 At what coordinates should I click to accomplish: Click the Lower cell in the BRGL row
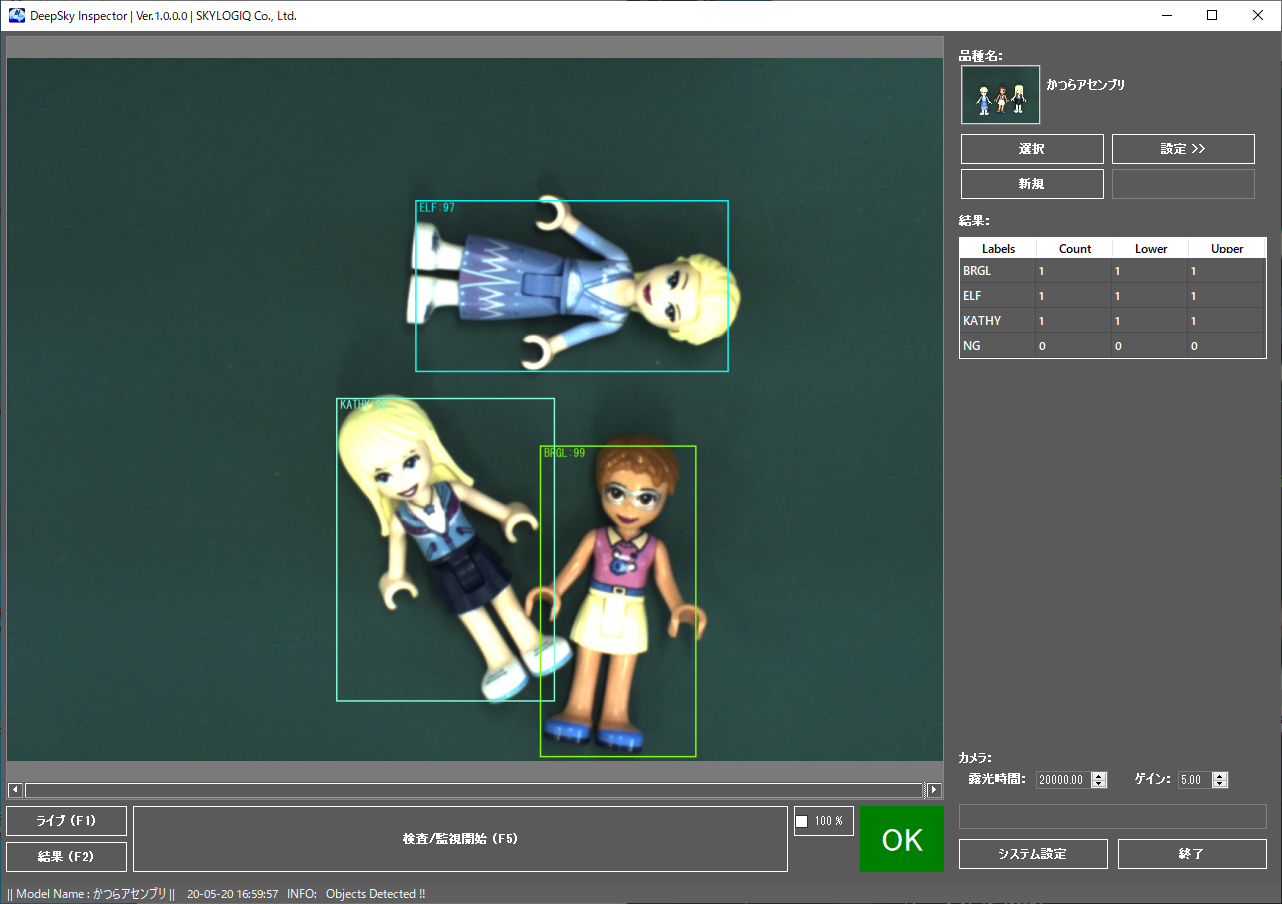pyautogui.click(x=1151, y=271)
